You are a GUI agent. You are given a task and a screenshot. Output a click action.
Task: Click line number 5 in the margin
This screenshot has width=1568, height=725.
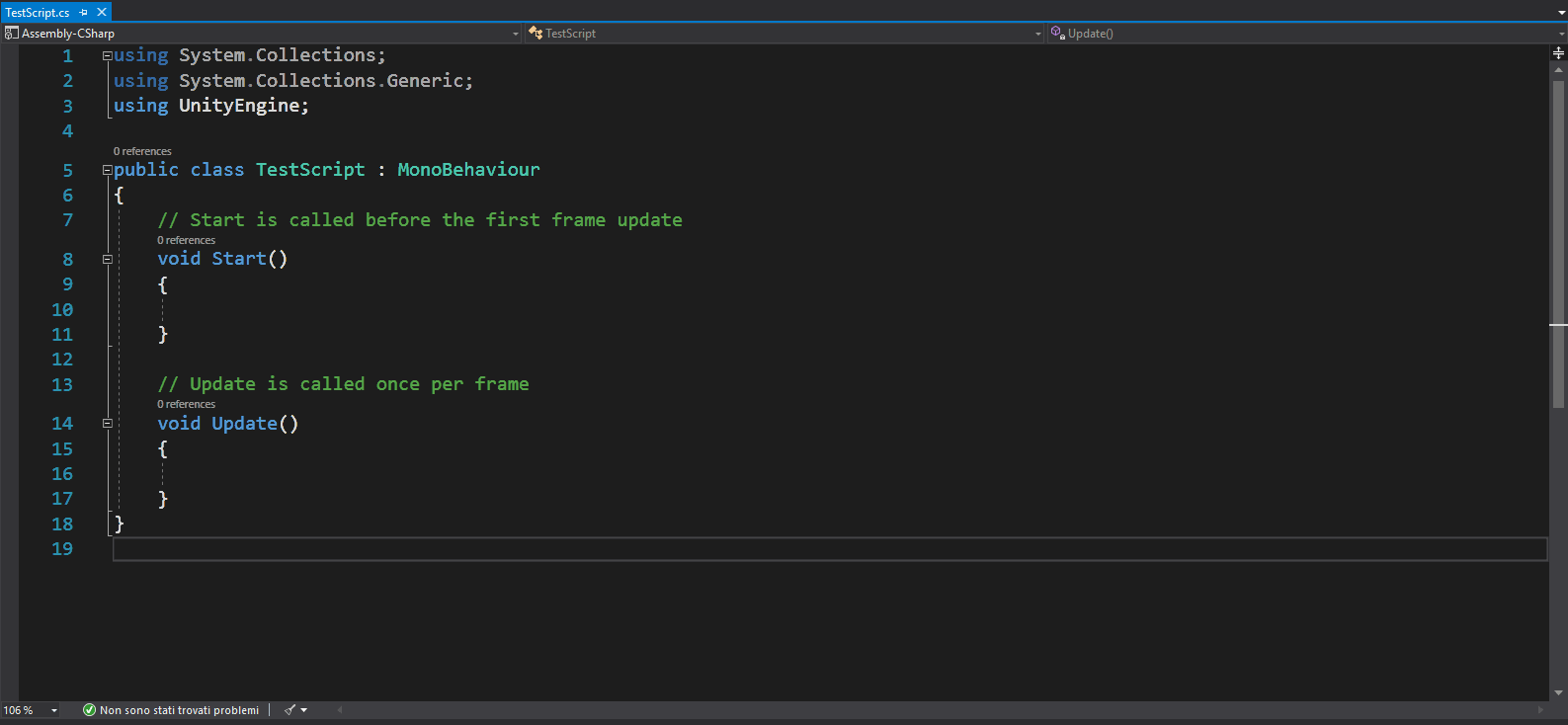click(67, 170)
